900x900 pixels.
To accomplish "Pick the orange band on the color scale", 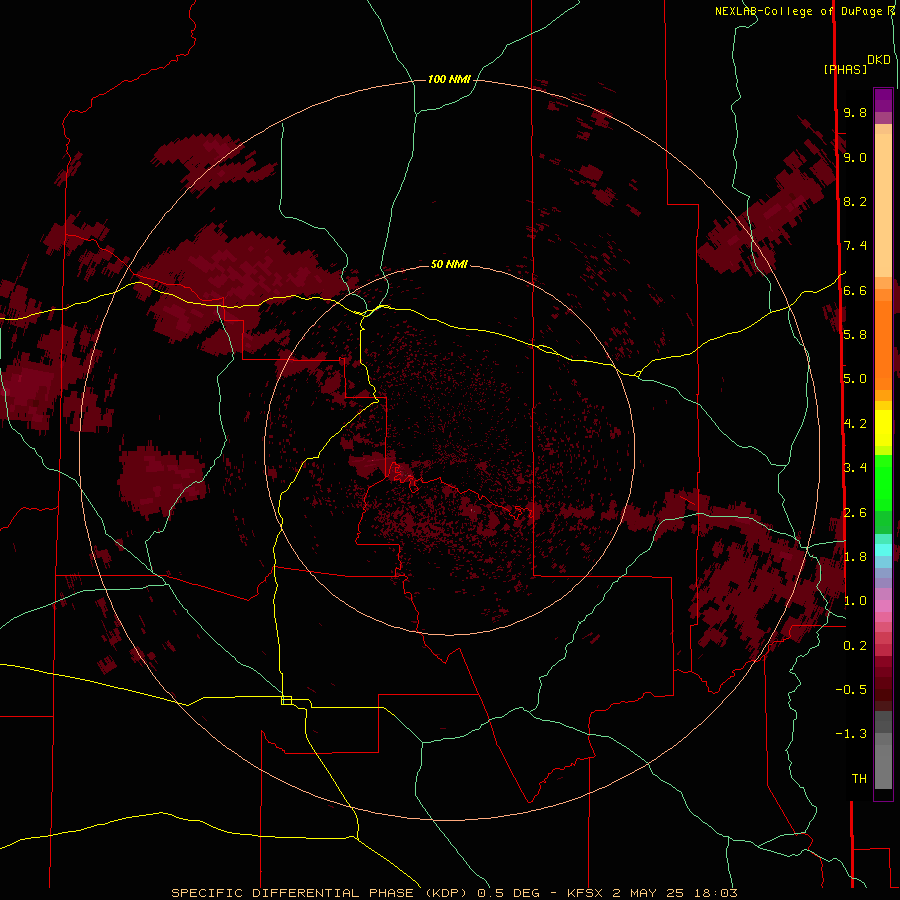I will tap(883, 344).
